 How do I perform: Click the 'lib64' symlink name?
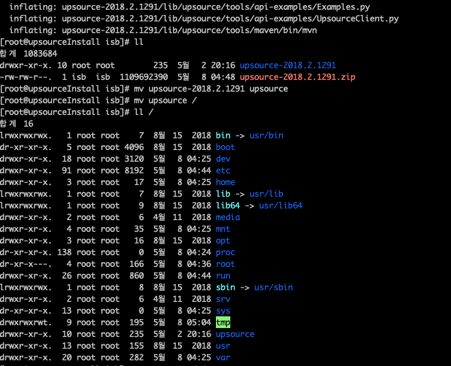(228, 205)
